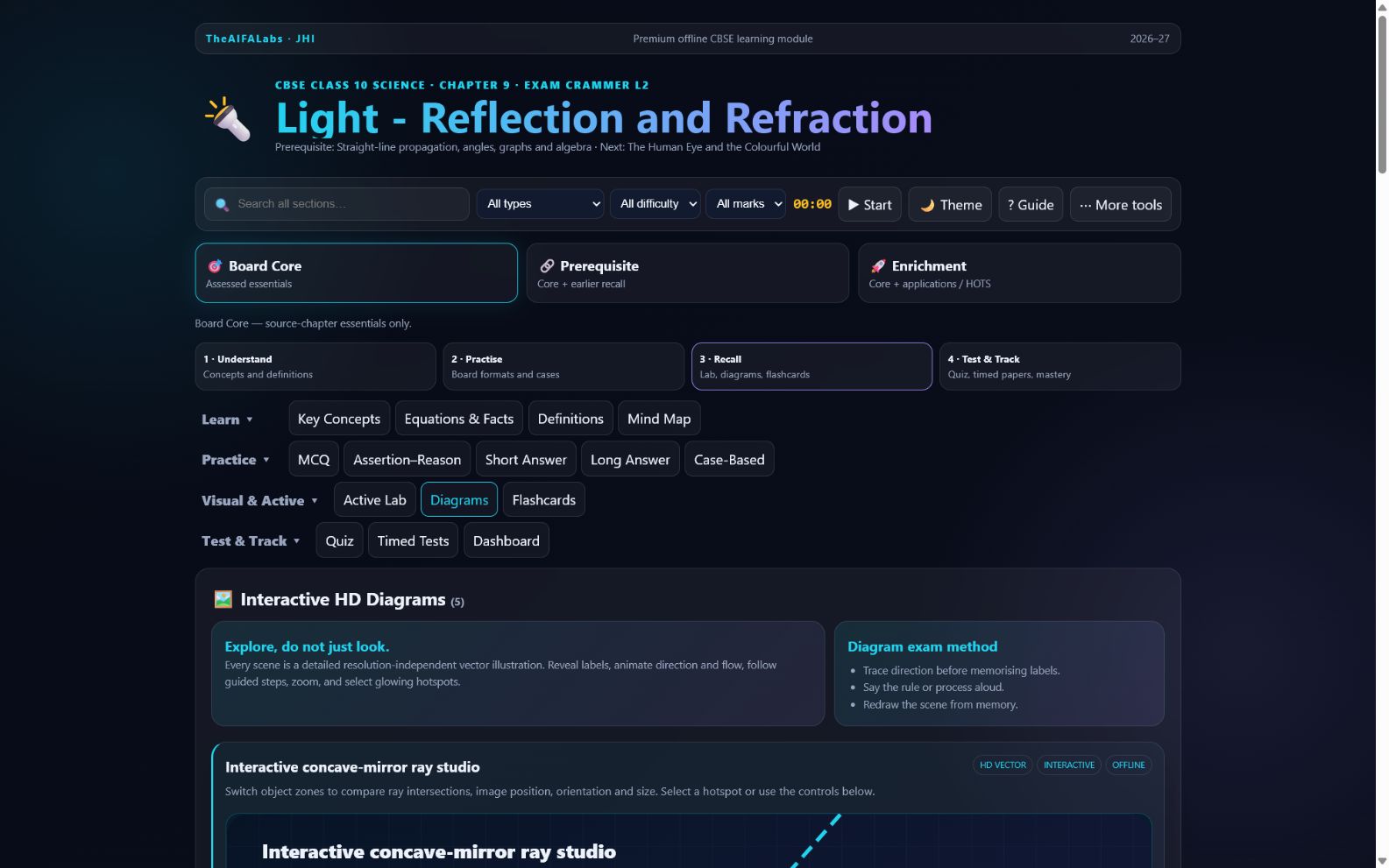Open the Flashcards section

coord(544,500)
